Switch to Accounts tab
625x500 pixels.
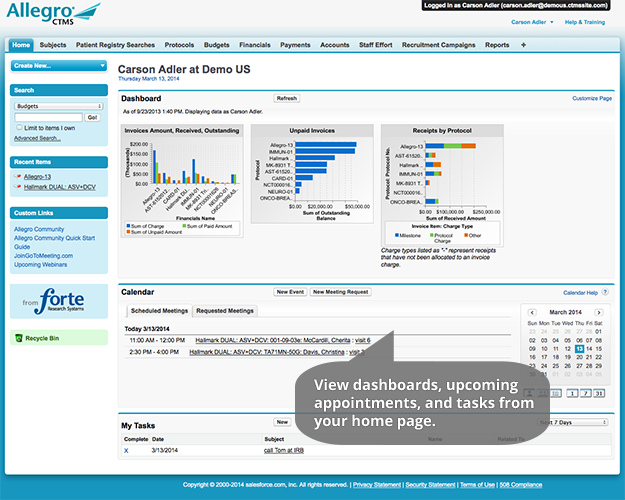(334, 45)
